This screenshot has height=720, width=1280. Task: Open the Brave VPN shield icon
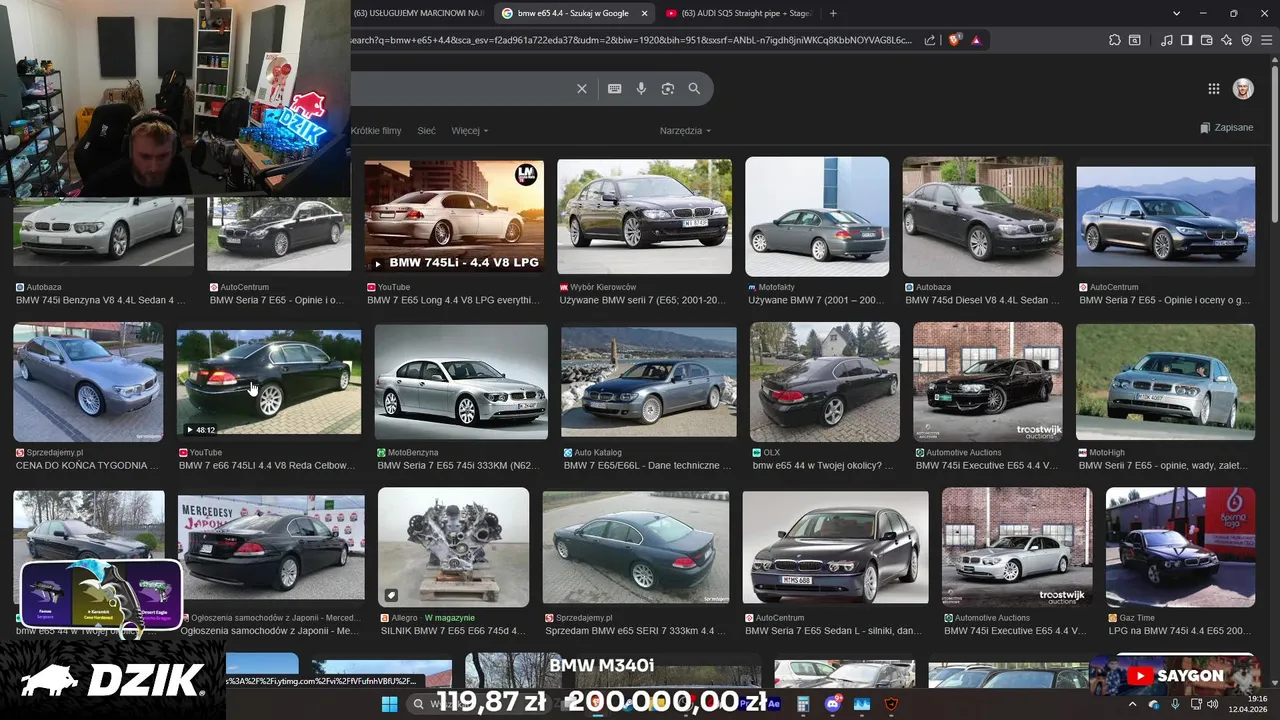coord(1247,40)
